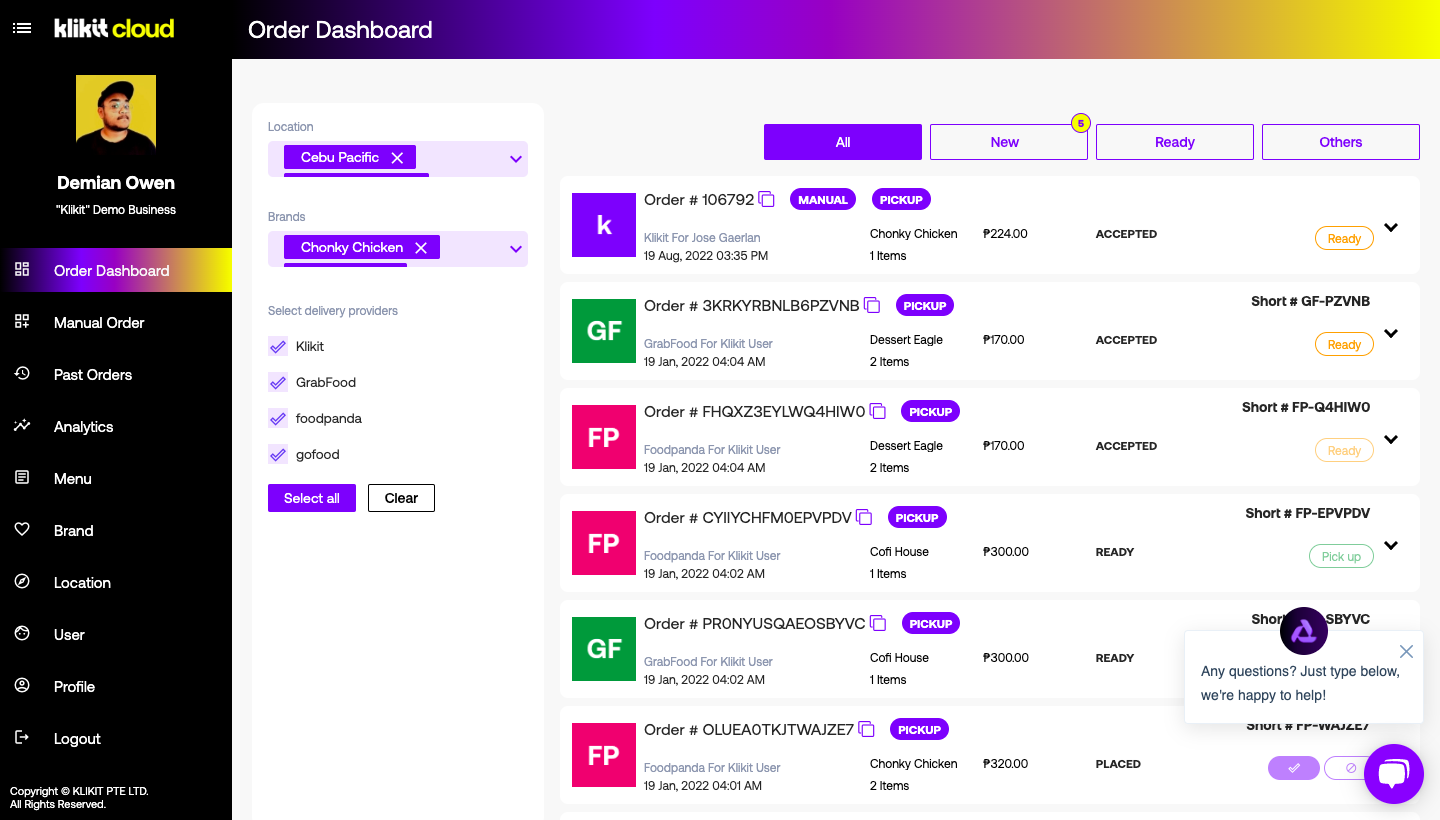This screenshot has height=820, width=1440.
Task: Expand order 106792 details
Action: [x=1391, y=227]
